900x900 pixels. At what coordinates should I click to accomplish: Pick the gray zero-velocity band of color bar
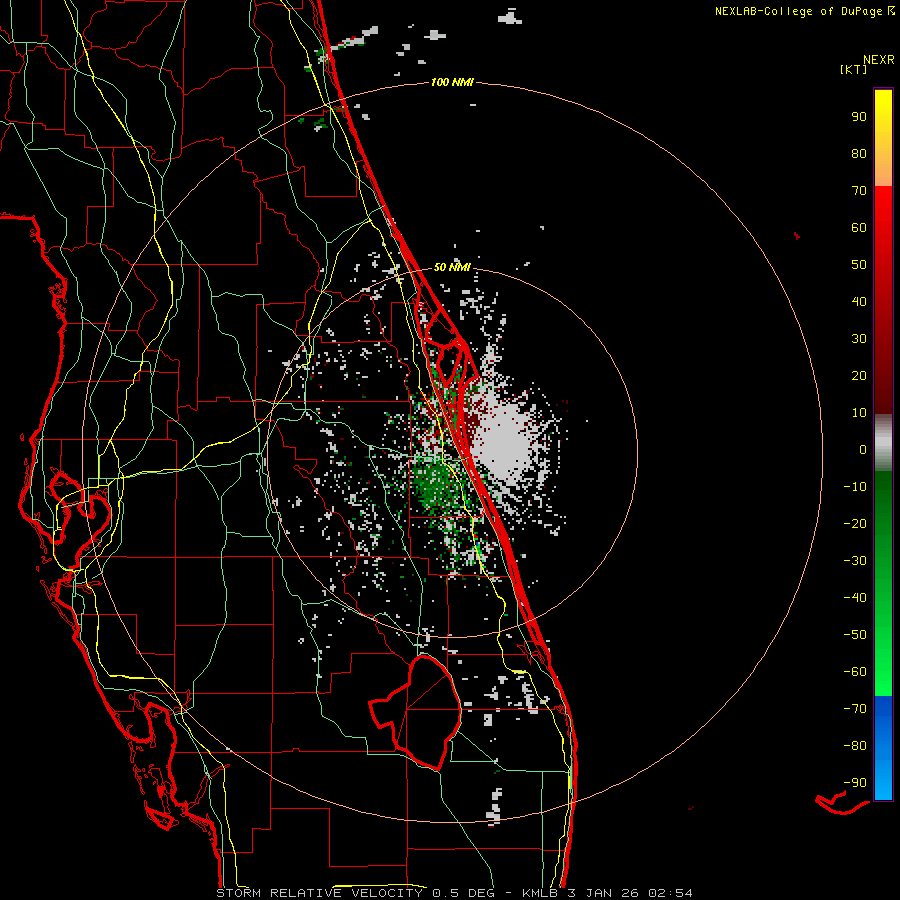[883, 443]
